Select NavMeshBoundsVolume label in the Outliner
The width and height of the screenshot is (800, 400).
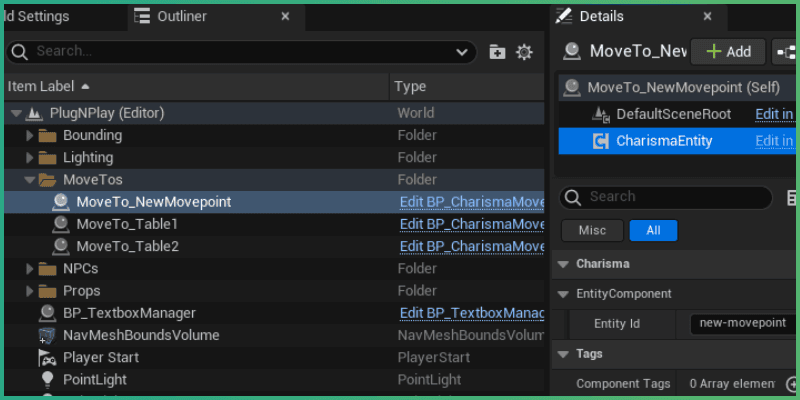pos(141,336)
